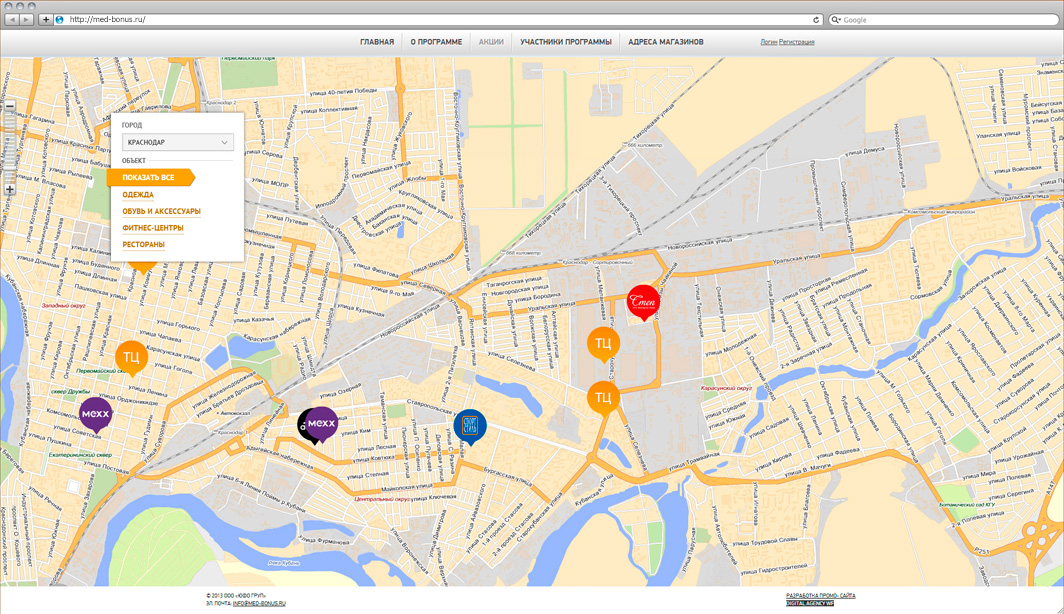
Task: Click the Западный округ label on the map
Action: 63,305
